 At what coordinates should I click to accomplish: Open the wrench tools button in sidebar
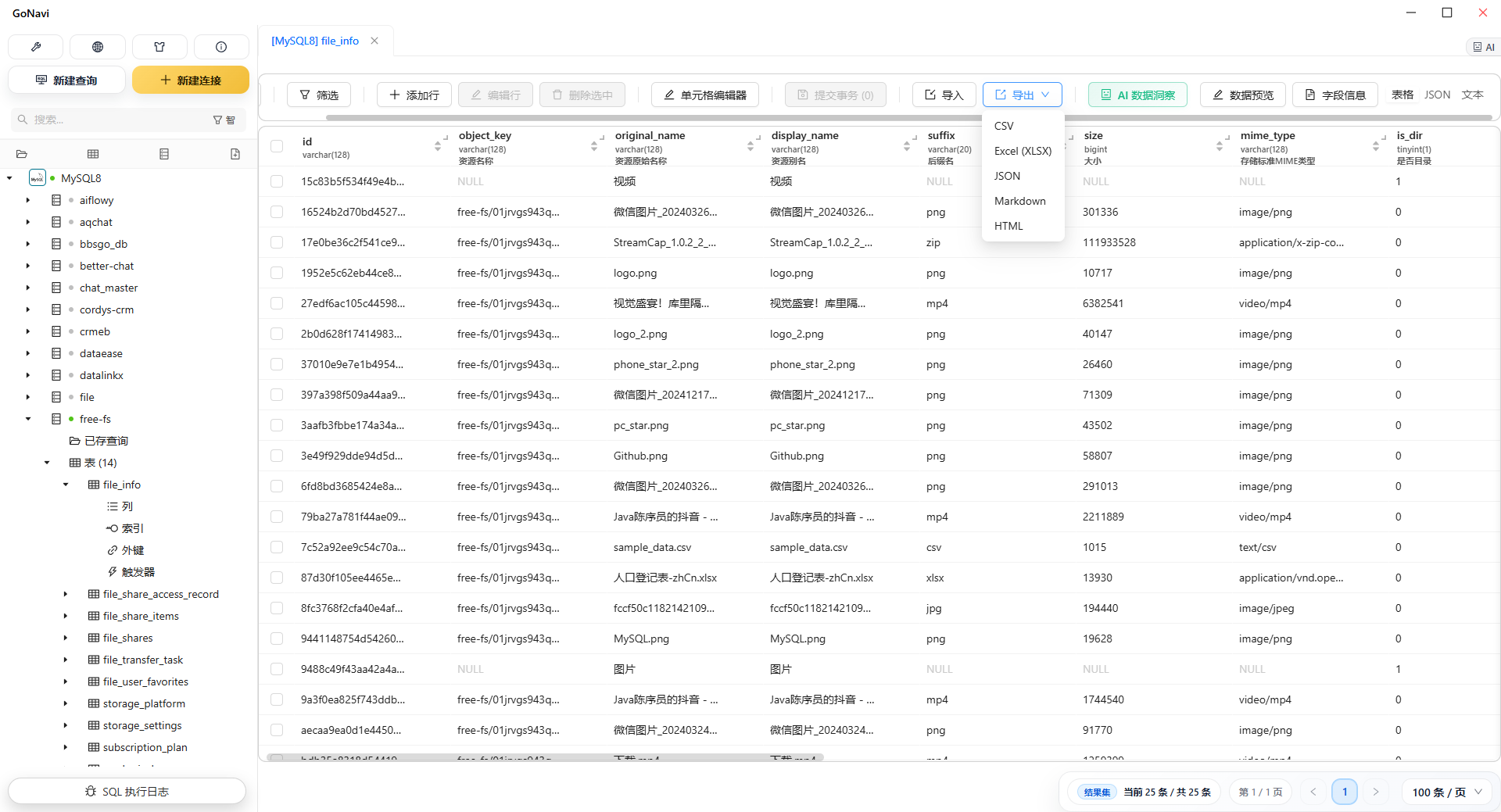click(x=36, y=47)
